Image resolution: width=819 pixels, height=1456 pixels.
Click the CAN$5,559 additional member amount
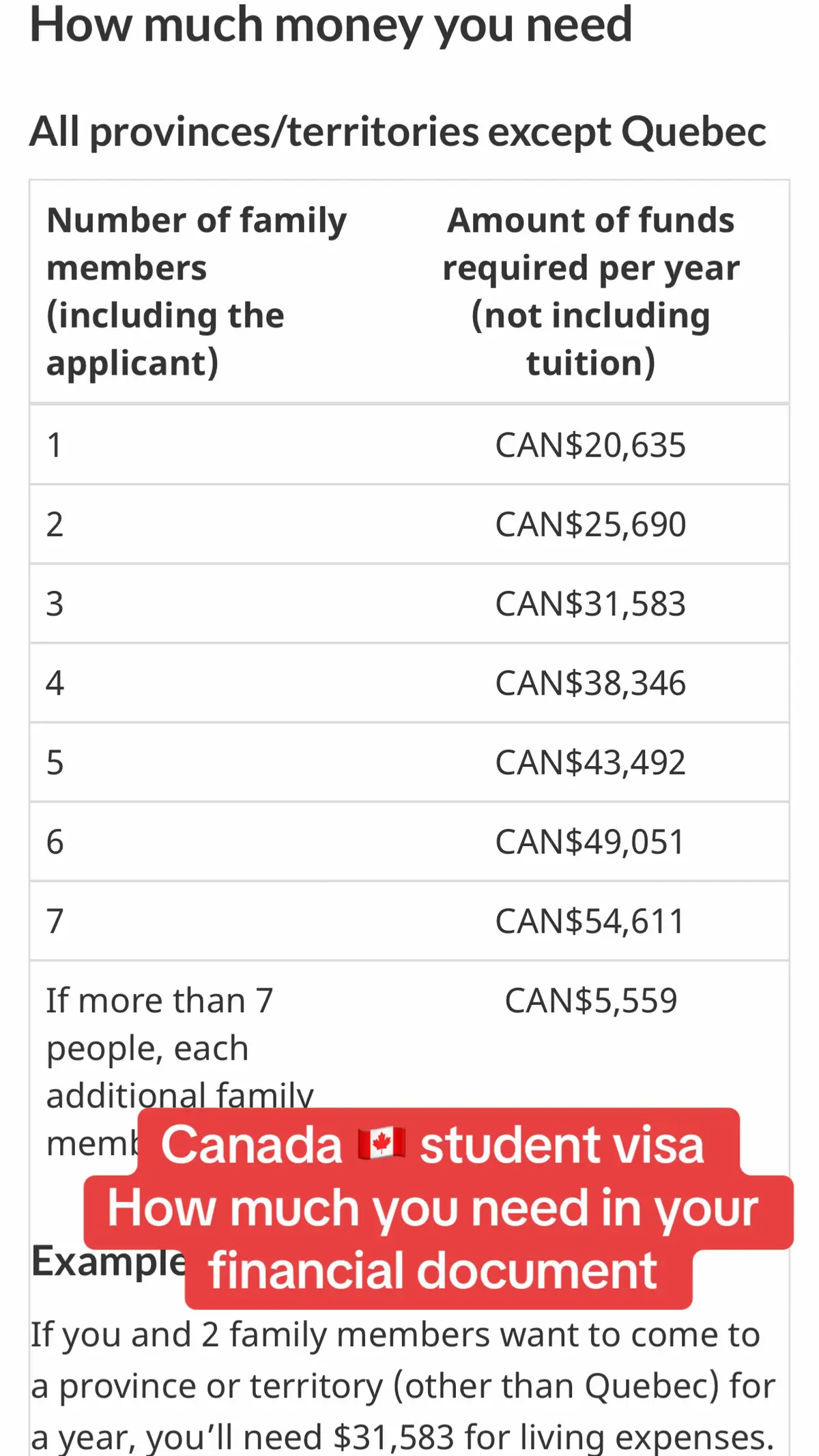coord(590,1000)
